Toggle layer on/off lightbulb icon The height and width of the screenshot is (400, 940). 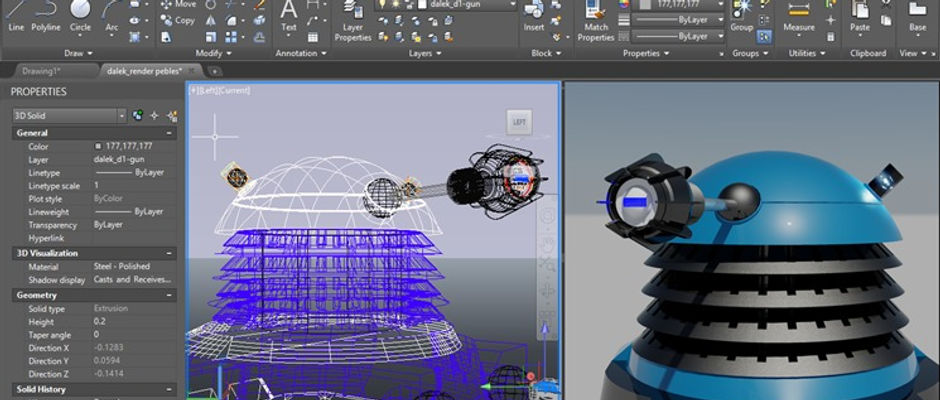point(381,4)
